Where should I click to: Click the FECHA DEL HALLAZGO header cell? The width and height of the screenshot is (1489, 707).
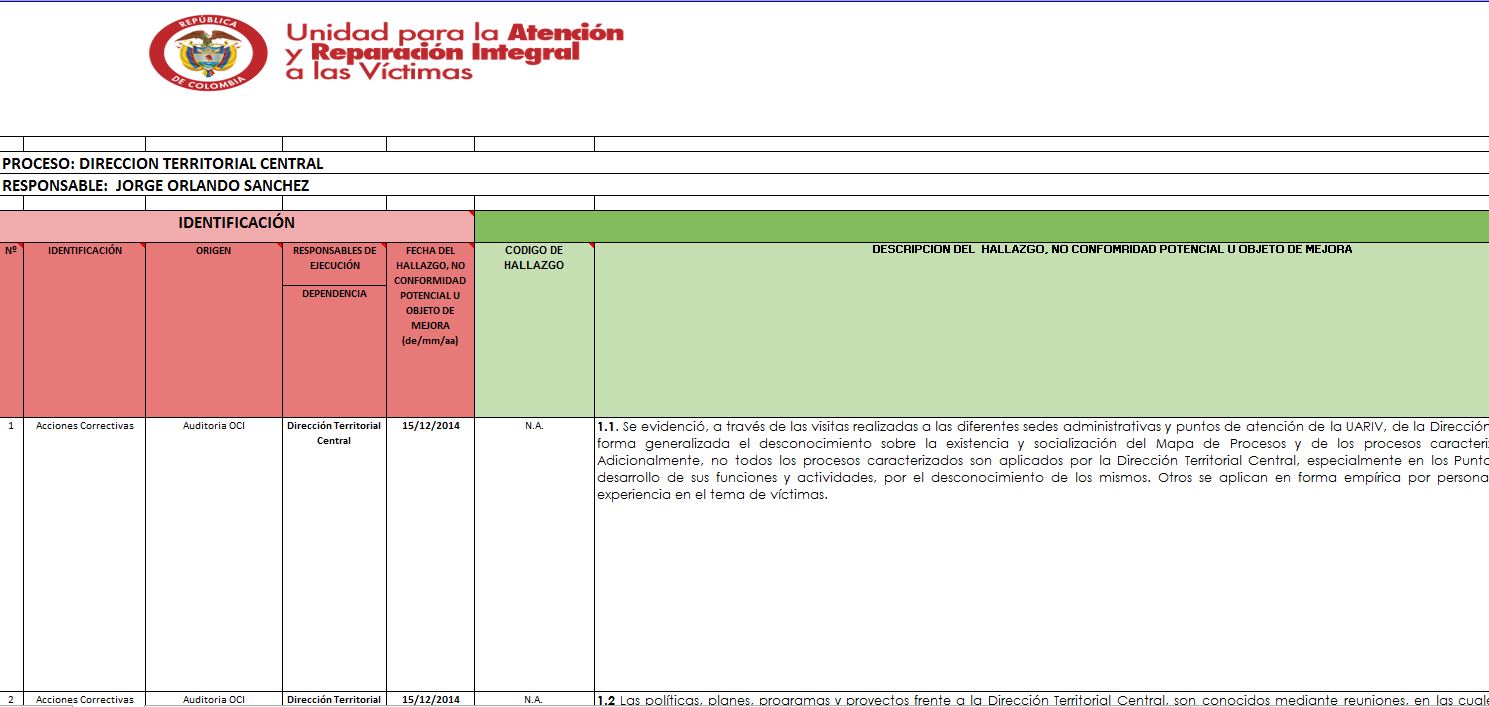point(430,329)
